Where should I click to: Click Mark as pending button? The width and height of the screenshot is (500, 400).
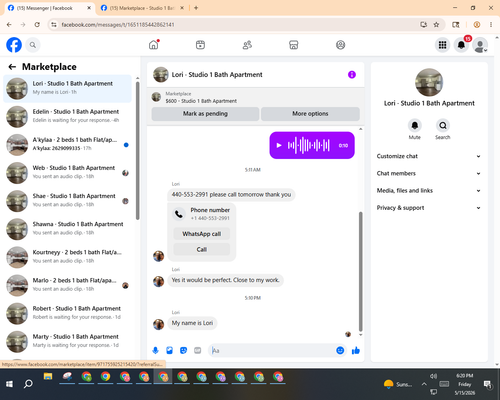point(205,114)
